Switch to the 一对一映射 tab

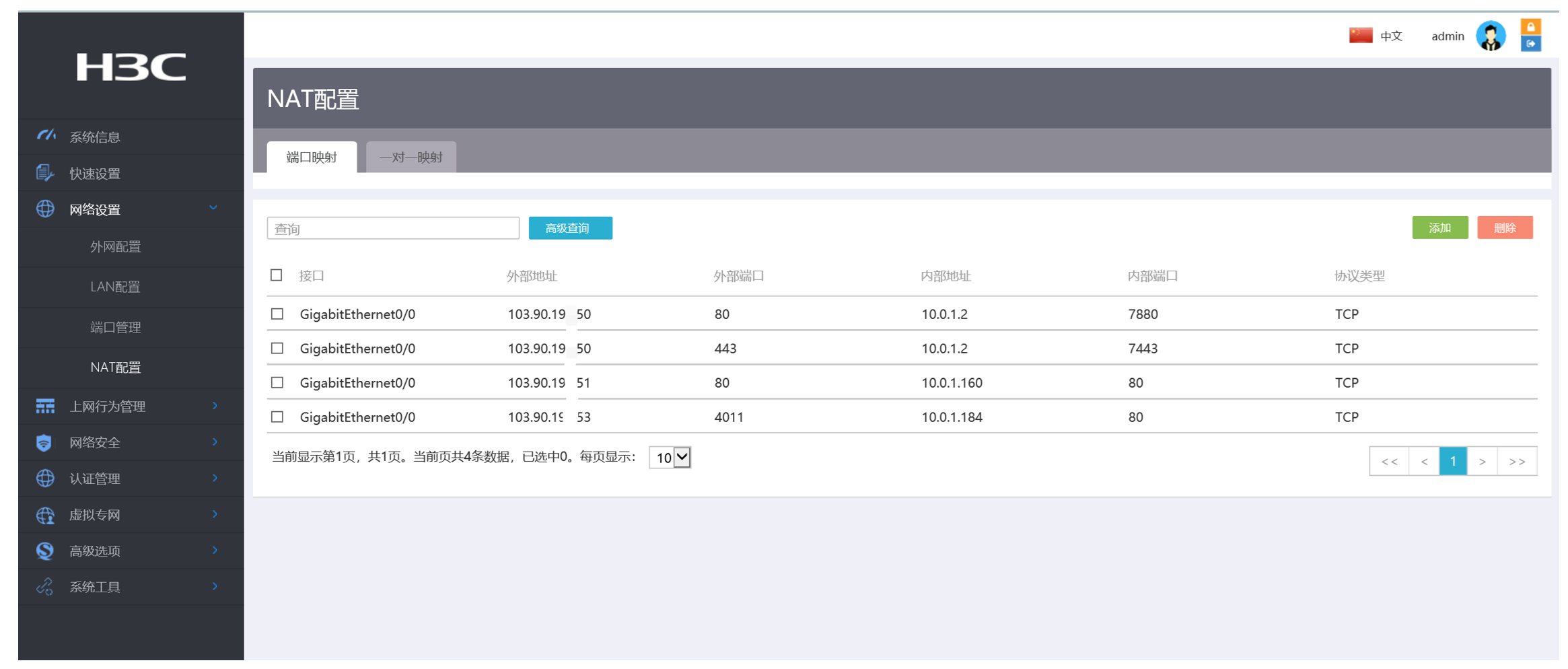point(411,157)
